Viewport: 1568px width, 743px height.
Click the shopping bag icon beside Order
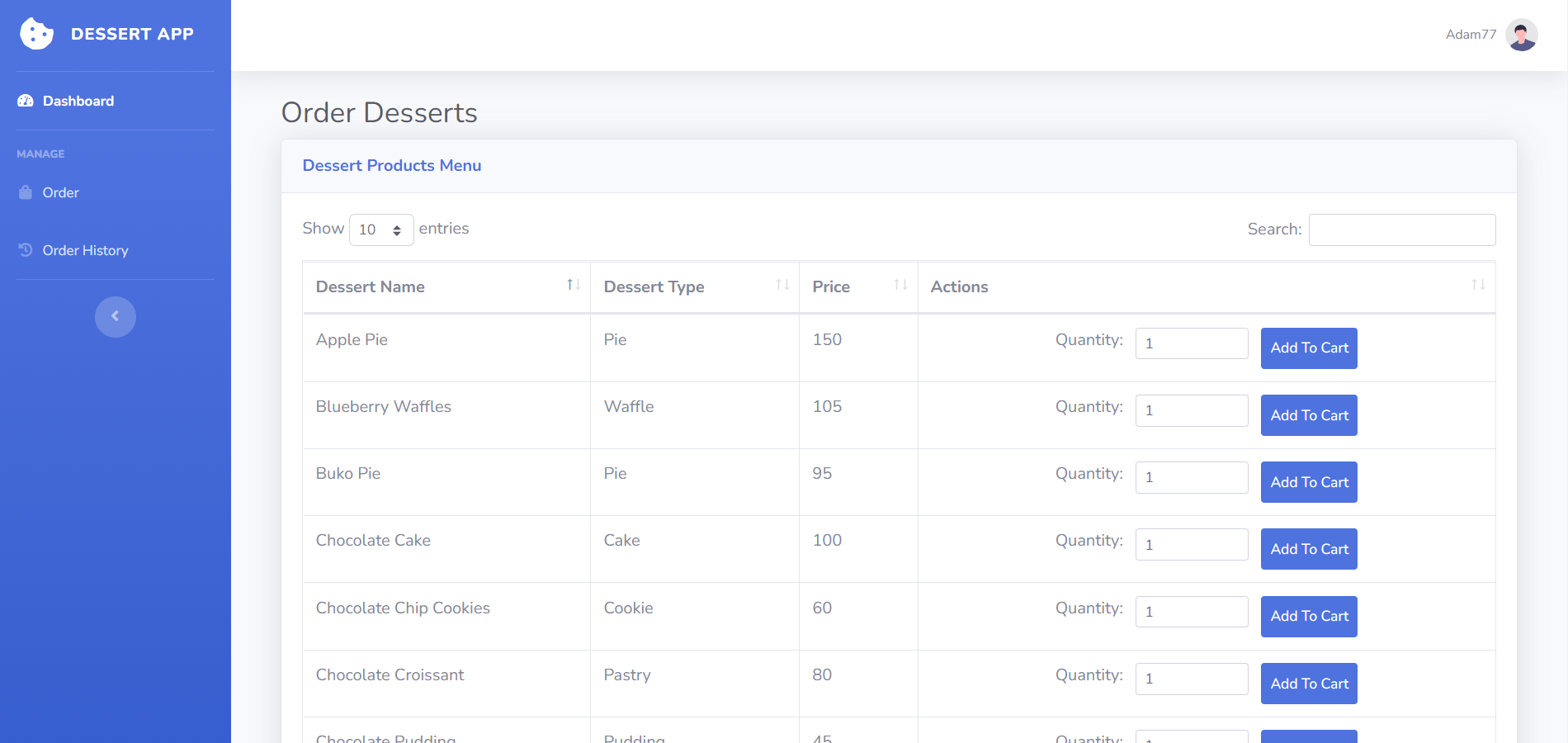coord(26,192)
